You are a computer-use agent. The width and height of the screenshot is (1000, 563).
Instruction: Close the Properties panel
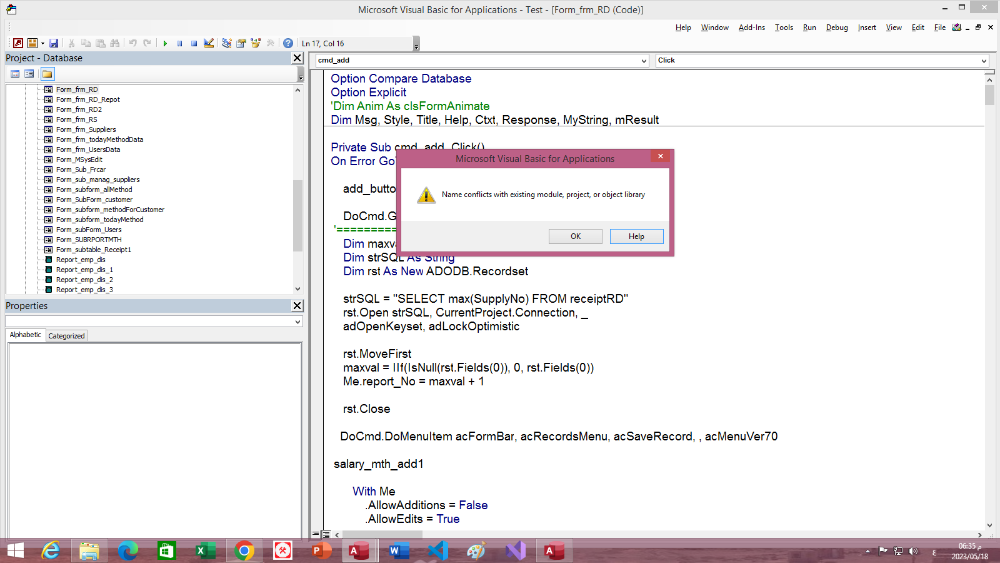coord(297,306)
